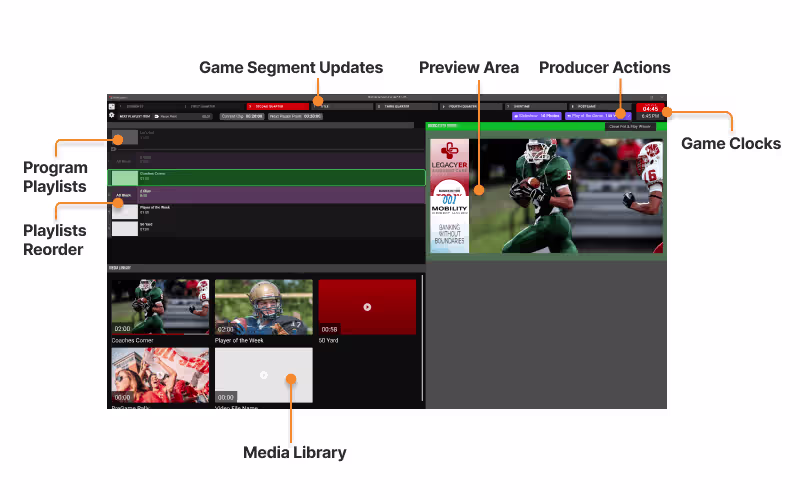Viewport: 800px width, 500px height.
Task: Open the settings gear icon
Action: tap(112, 115)
